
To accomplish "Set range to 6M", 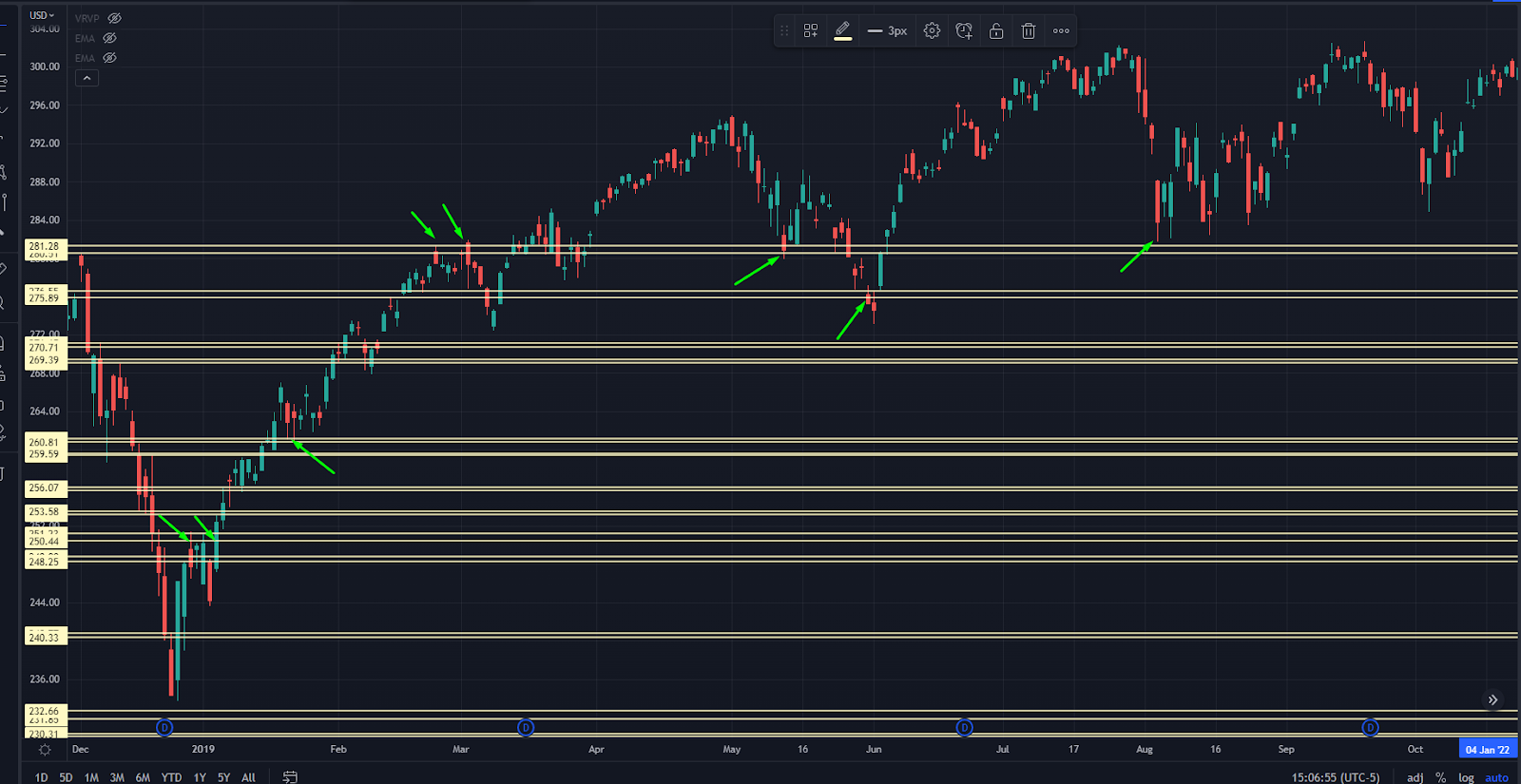I will coord(143,777).
